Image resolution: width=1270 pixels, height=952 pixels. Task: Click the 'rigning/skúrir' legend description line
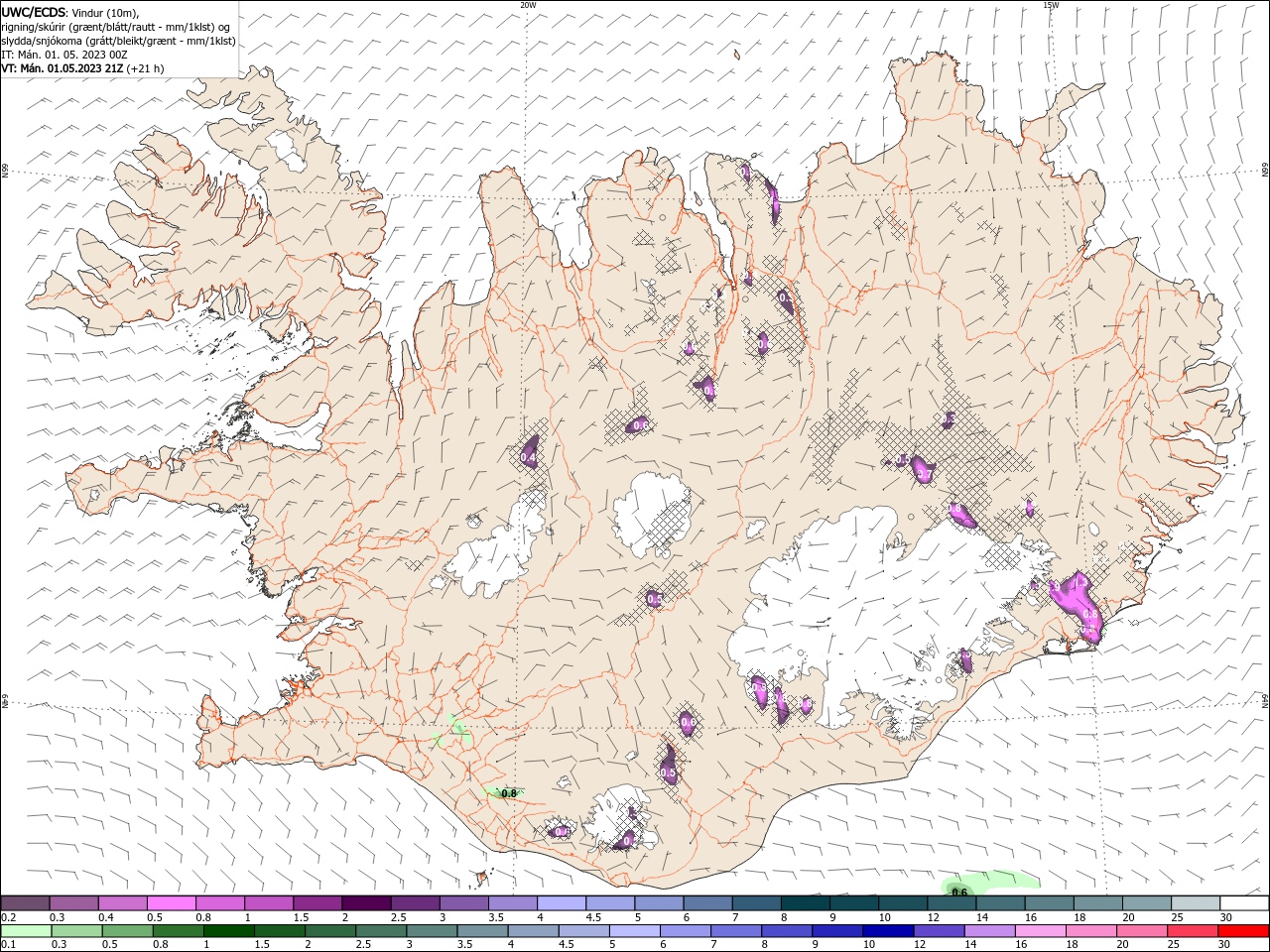point(116,27)
